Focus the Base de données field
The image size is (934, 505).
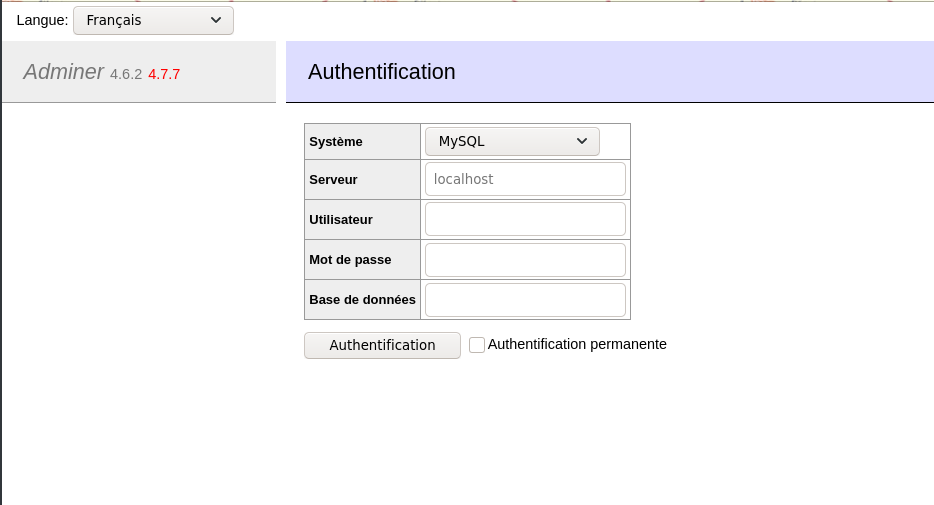click(x=525, y=300)
